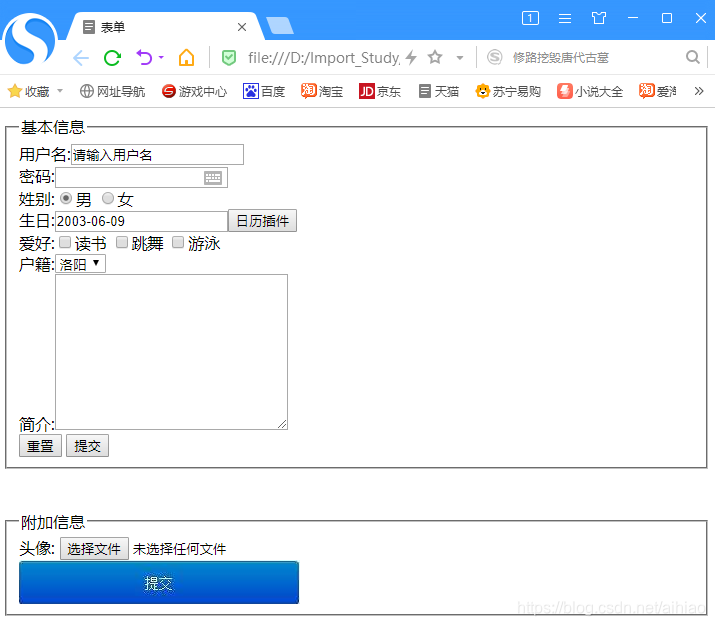Click the purple undo restore-page icon
The width and height of the screenshot is (715, 626).
[145, 57]
